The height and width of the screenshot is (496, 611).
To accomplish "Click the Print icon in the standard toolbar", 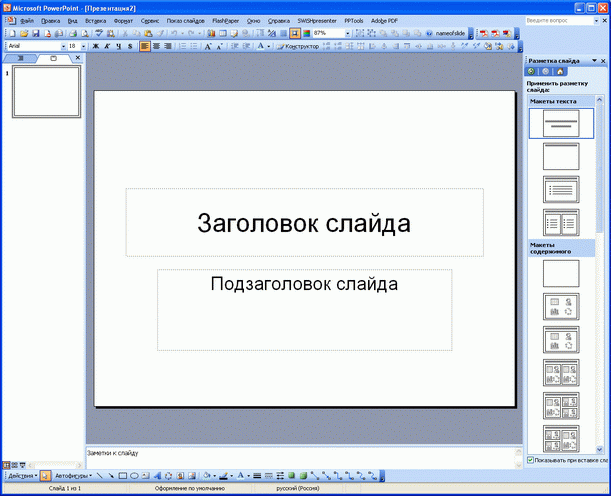I will (73, 34).
